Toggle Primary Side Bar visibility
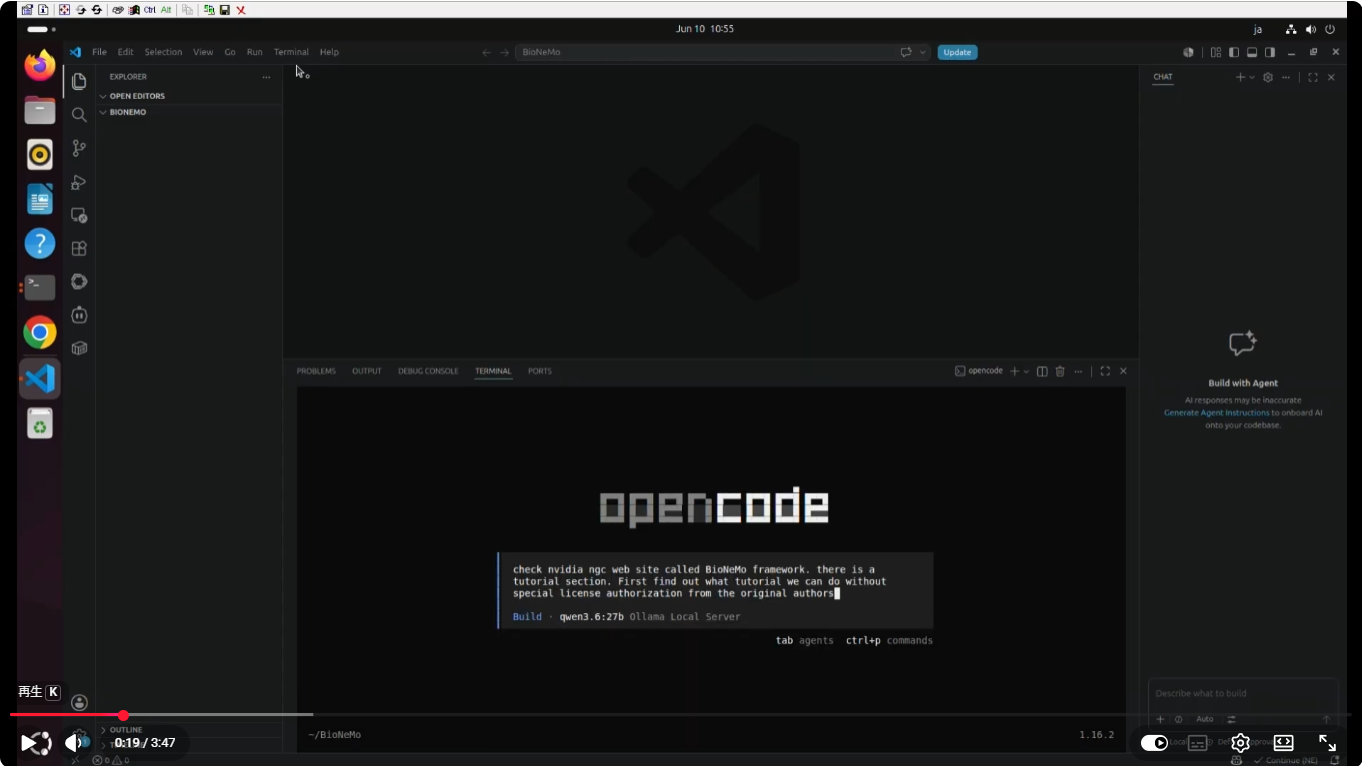The width and height of the screenshot is (1362, 766). 1234,52
